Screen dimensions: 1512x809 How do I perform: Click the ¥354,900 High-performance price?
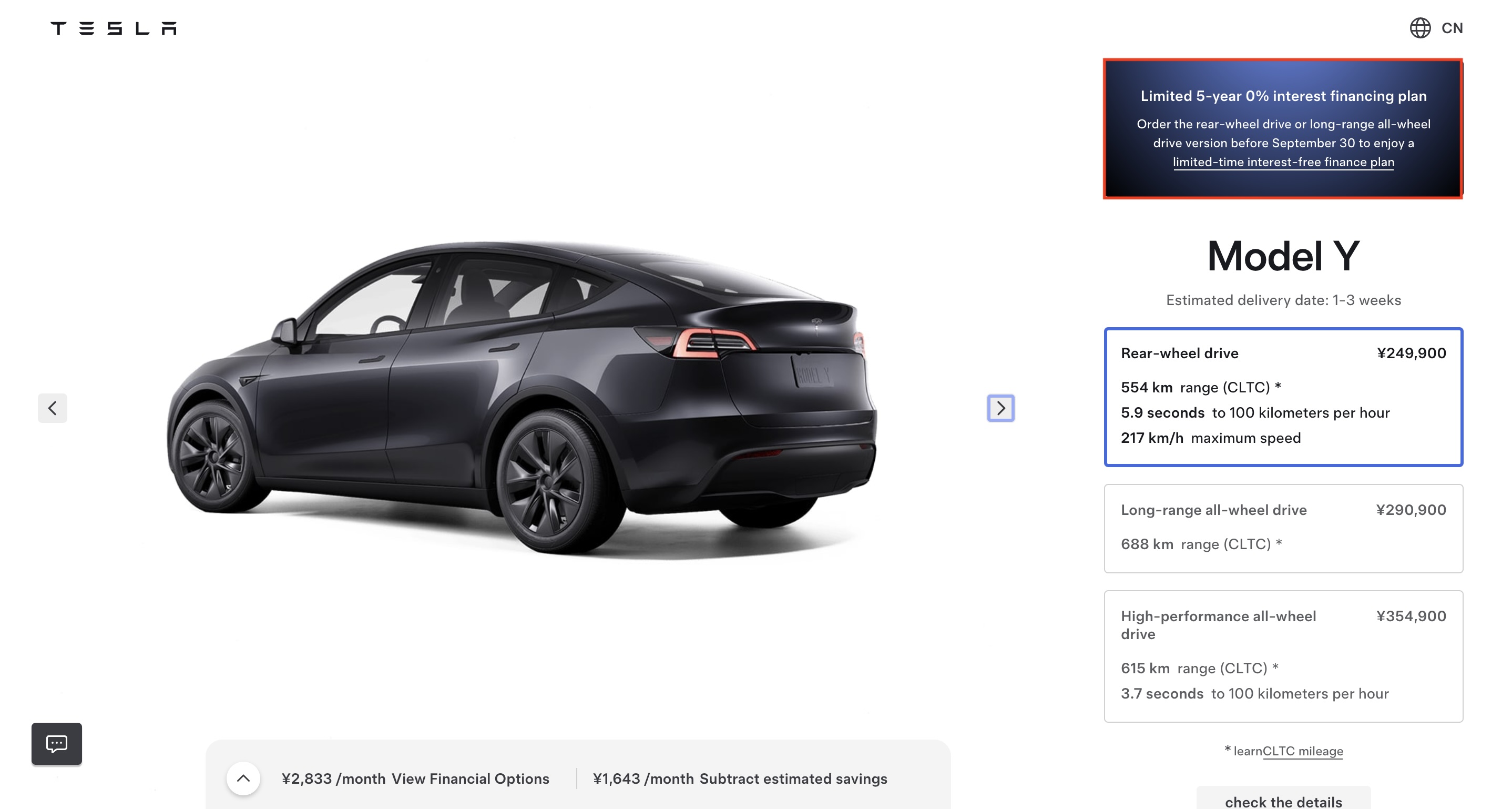(1411, 616)
